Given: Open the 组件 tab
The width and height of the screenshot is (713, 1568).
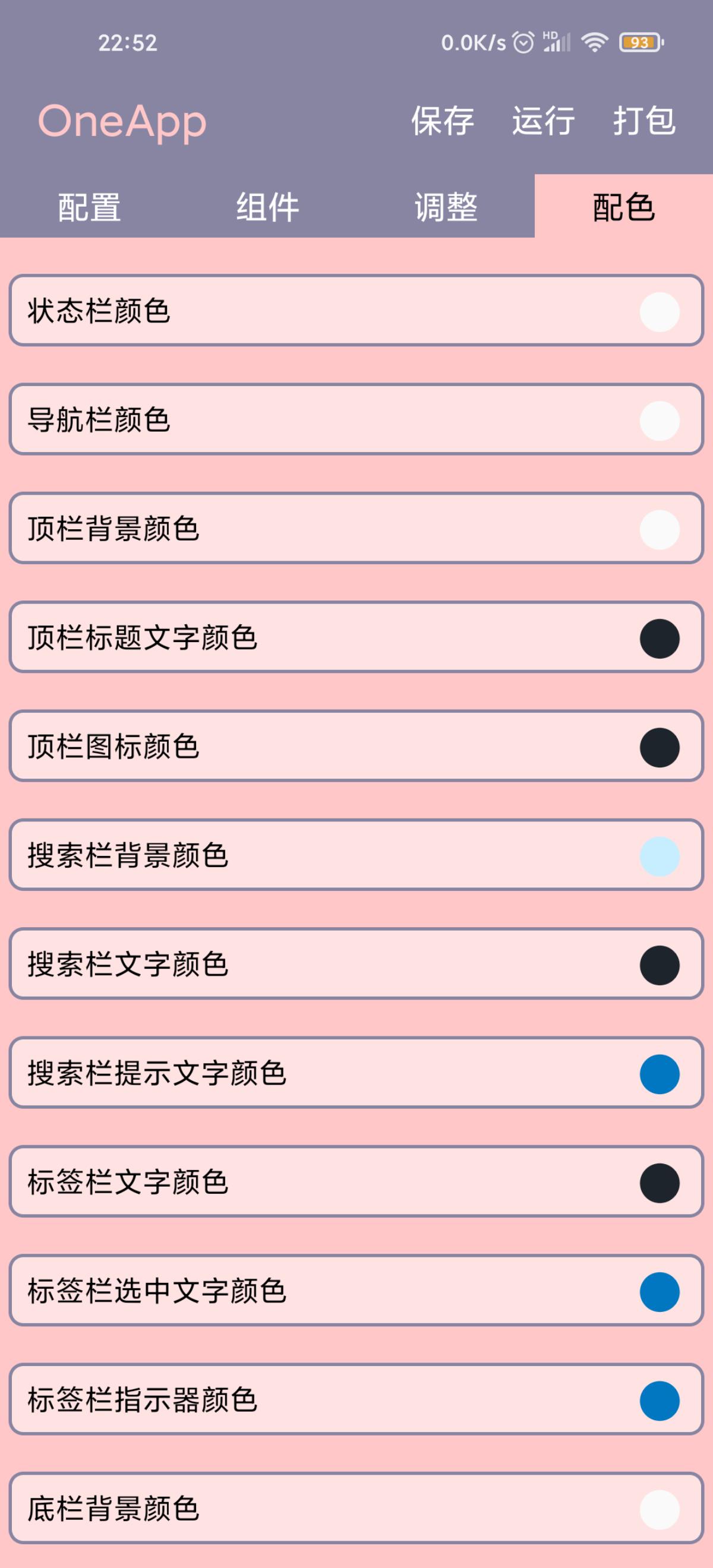Looking at the screenshot, I should 268,207.
